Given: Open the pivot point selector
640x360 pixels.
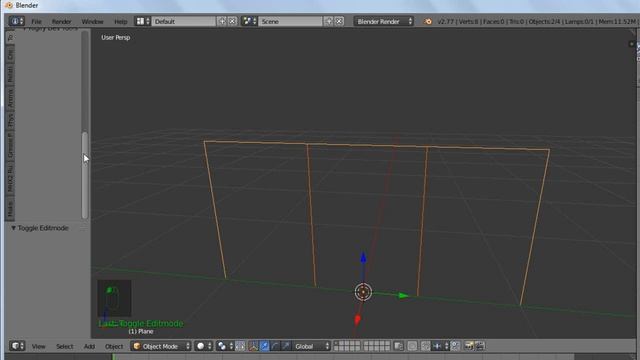Looking at the screenshot, I should click(x=225, y=346).
